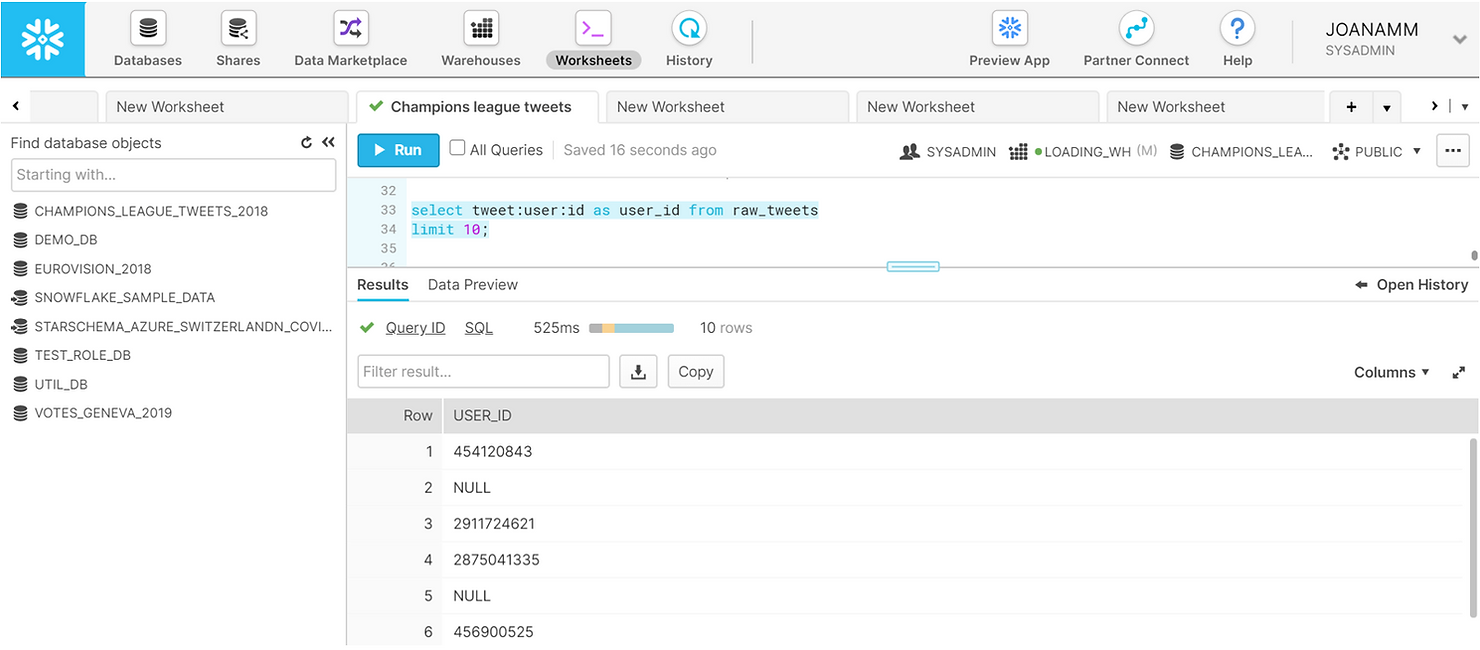Screen dimensions: 1480x650
Task: Open the PUBLIC schema dropdown
Action: [1377, 151]
